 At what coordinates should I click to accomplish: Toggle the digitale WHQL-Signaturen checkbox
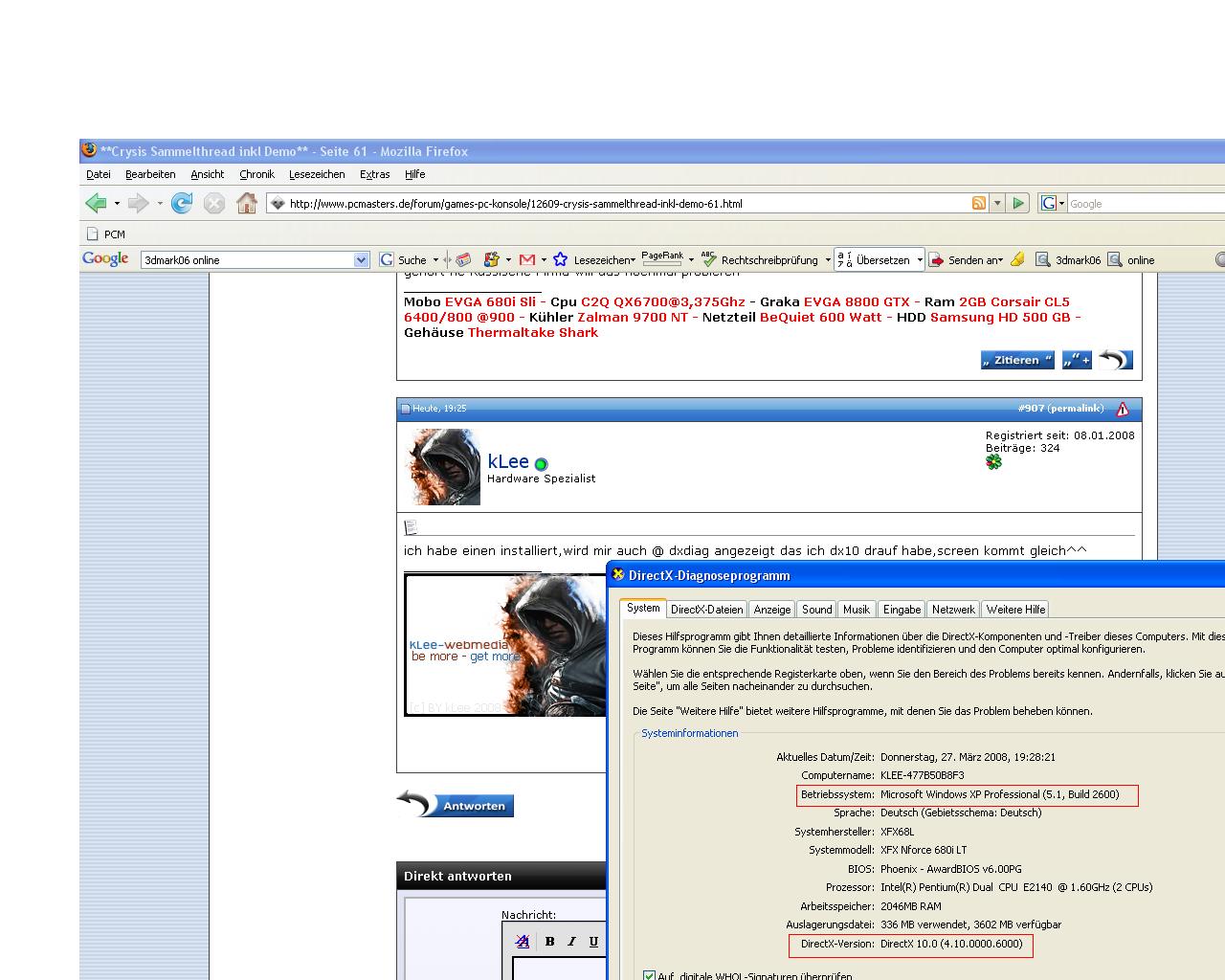[650, 976]
